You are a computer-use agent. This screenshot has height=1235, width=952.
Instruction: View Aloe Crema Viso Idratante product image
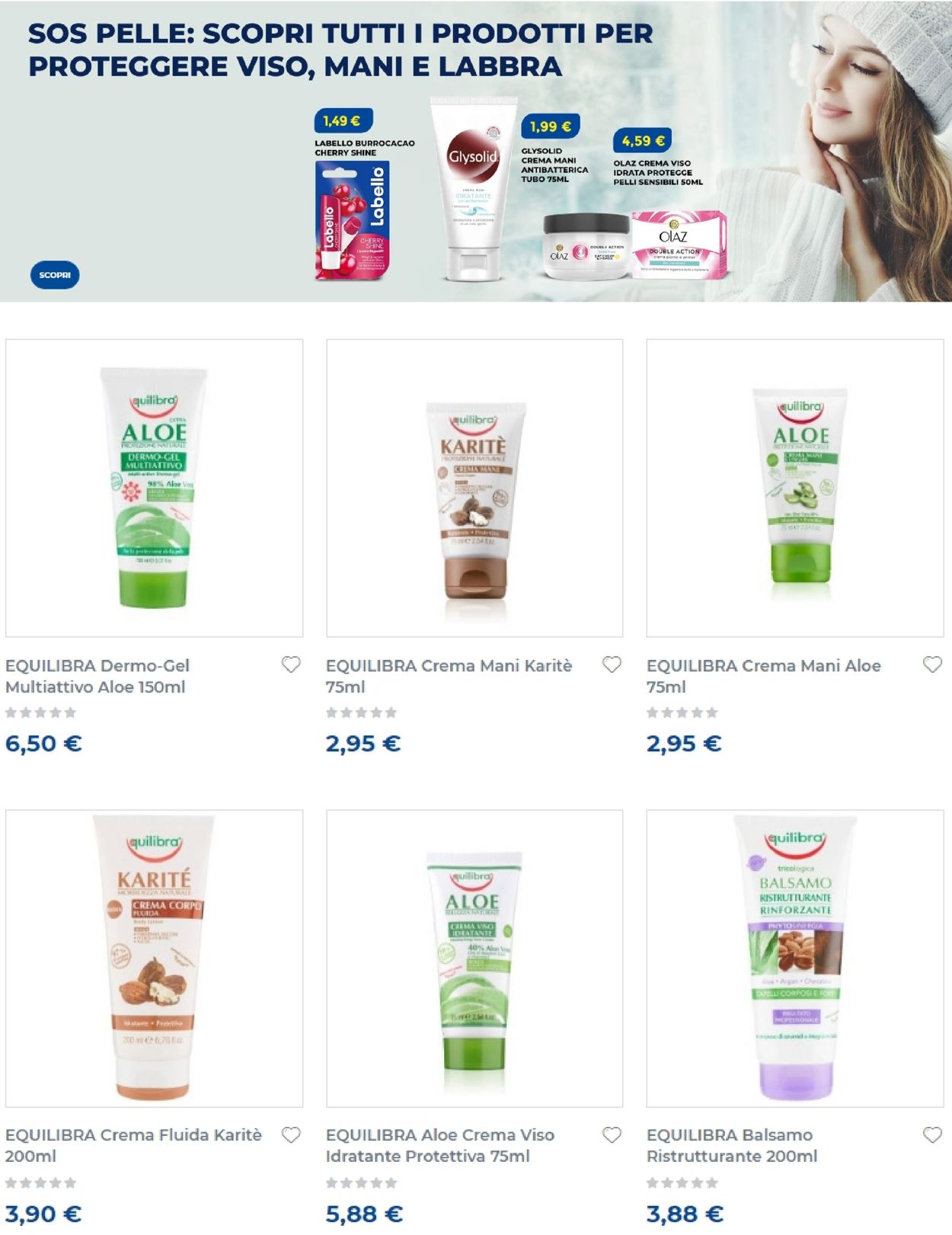[x=474, y=958]
